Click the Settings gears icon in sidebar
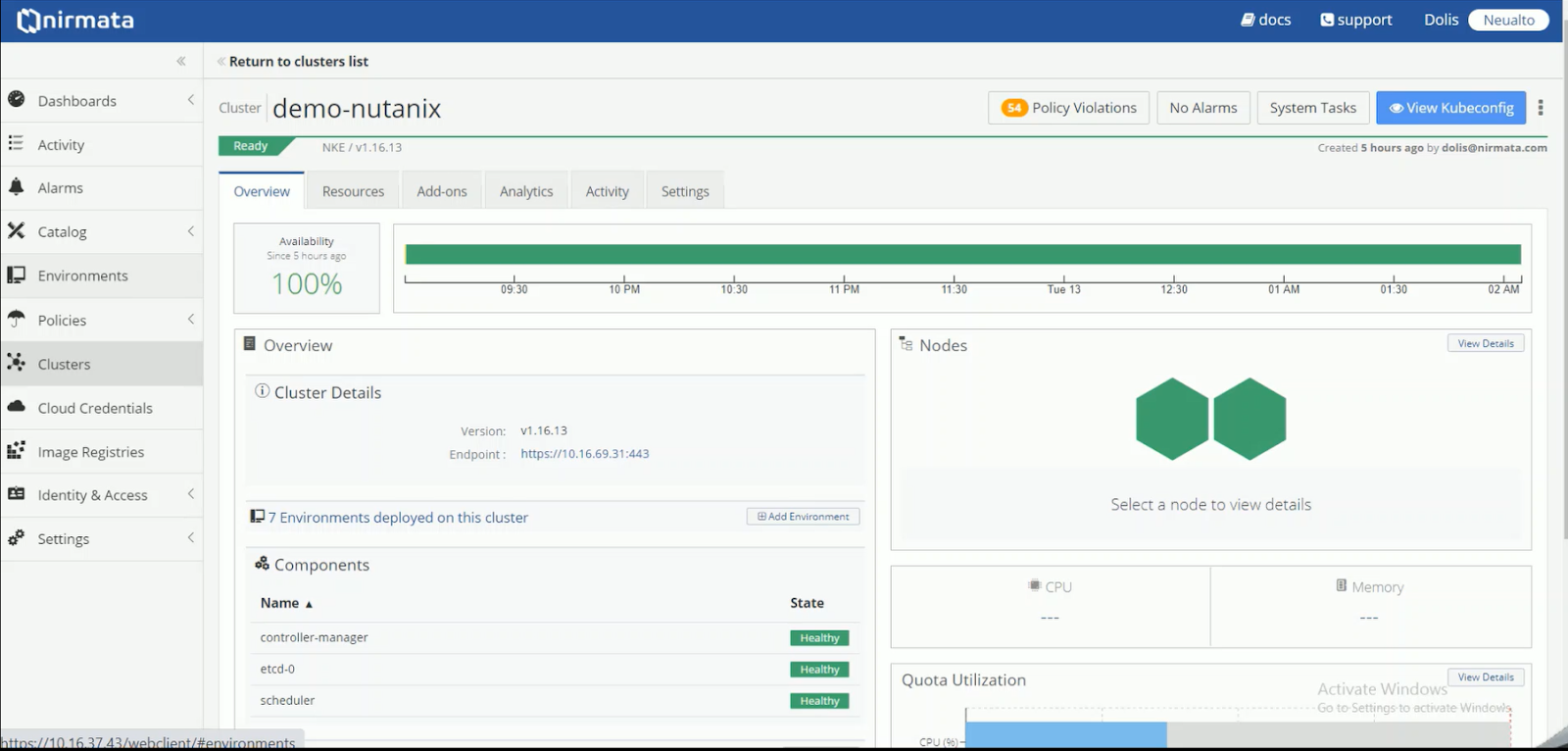The image size is (1568, 751). click(17, 537)
